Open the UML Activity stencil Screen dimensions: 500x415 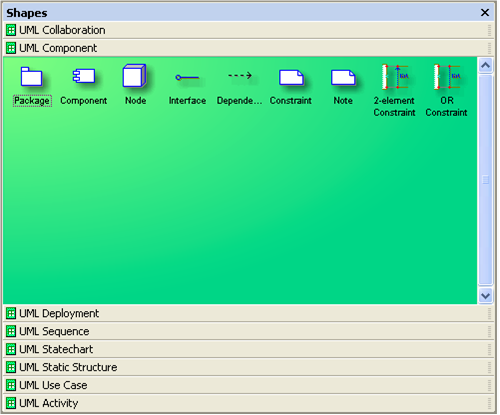49,403
